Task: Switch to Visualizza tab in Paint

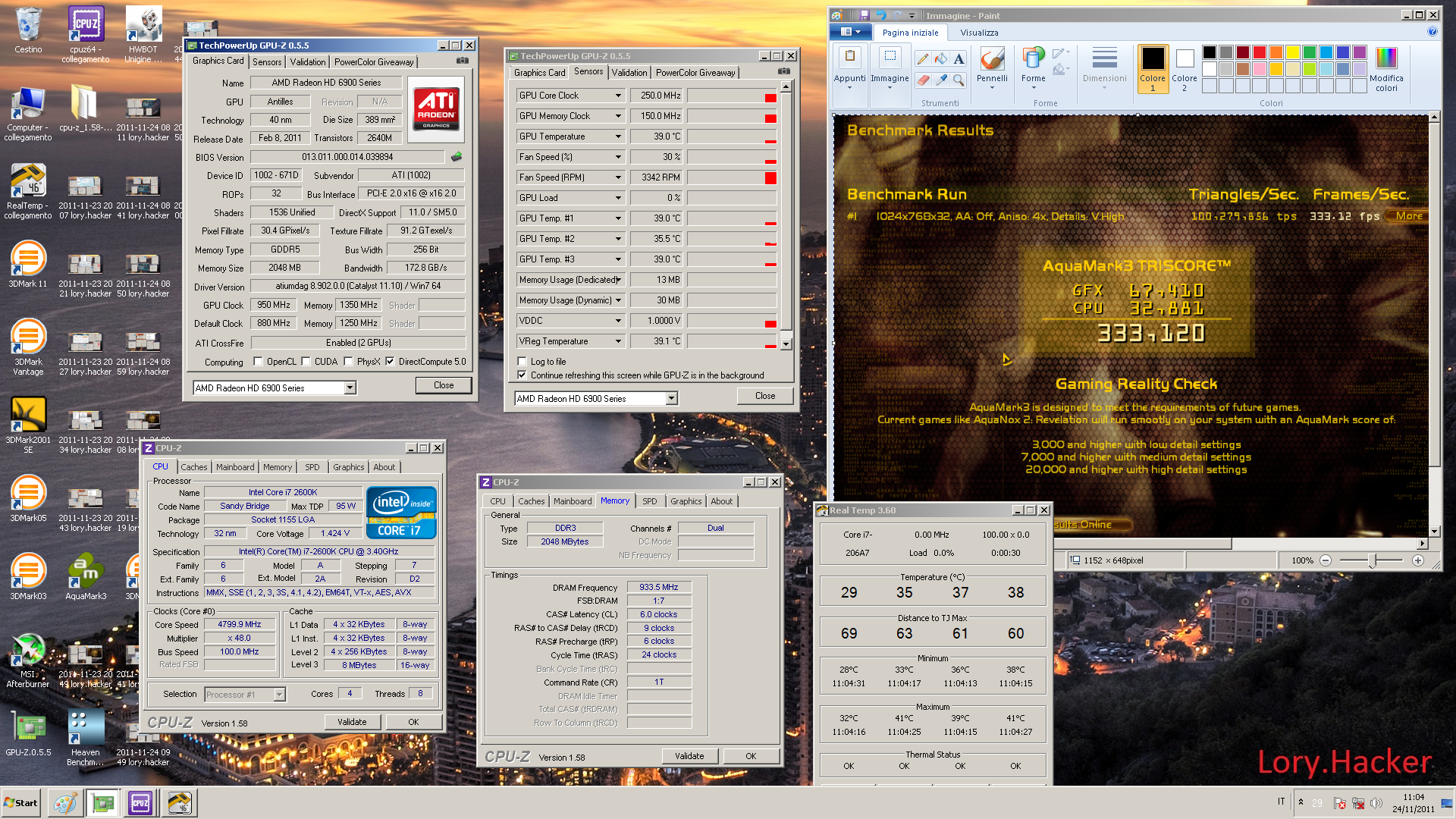Action: (979, 33)
